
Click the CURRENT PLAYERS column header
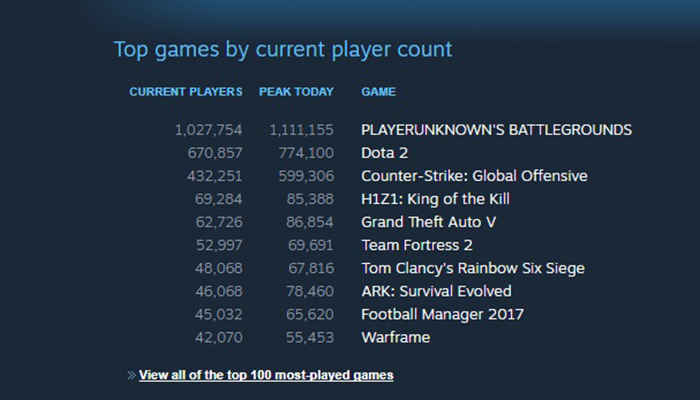(186, 92)
